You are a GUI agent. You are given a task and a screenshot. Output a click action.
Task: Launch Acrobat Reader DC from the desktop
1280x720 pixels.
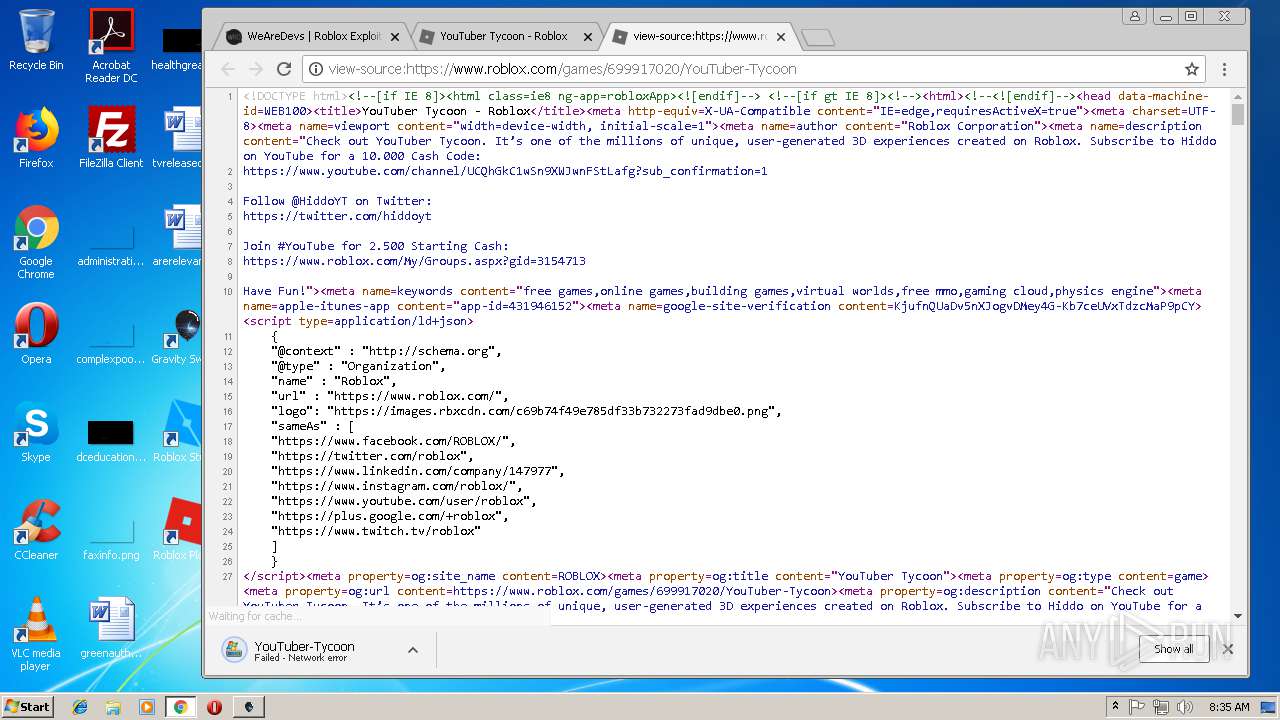tap(111, 46)
